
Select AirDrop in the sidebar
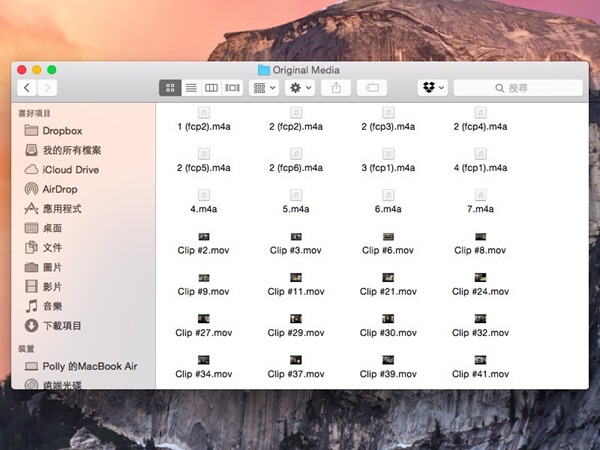click(x=59, y=189)
